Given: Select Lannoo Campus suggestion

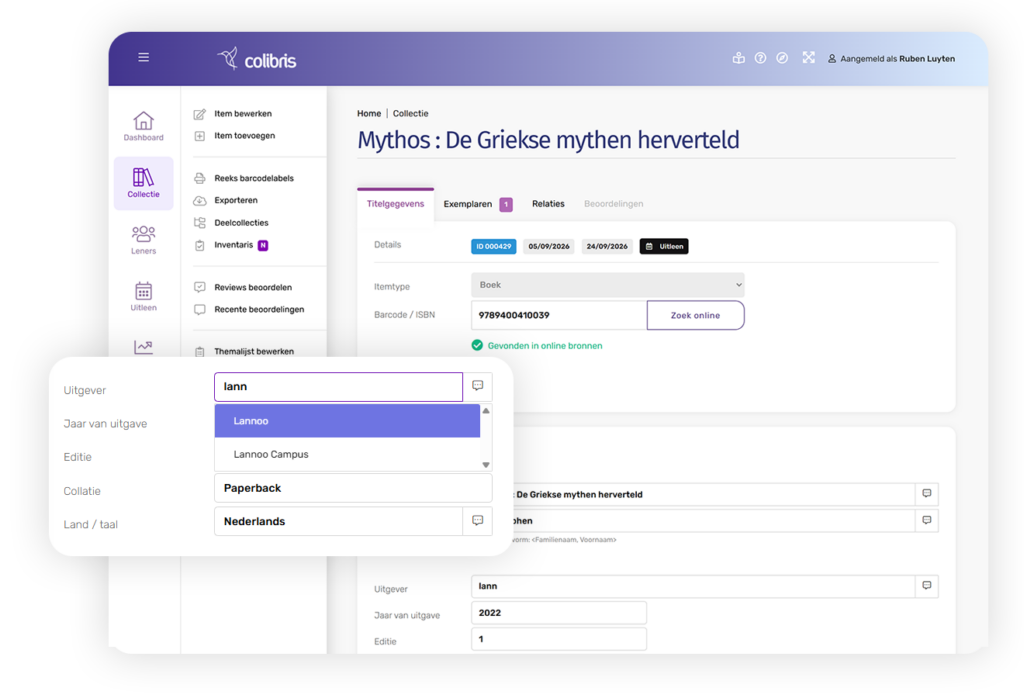Looking at the screenshot, I should coord(347,455).
